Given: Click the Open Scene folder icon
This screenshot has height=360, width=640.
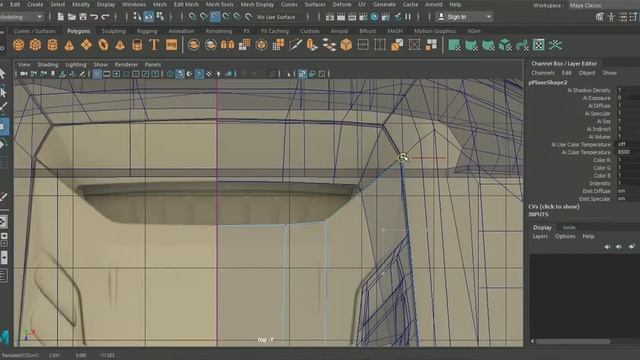Looking at the screenshot, I should [72, 17].
